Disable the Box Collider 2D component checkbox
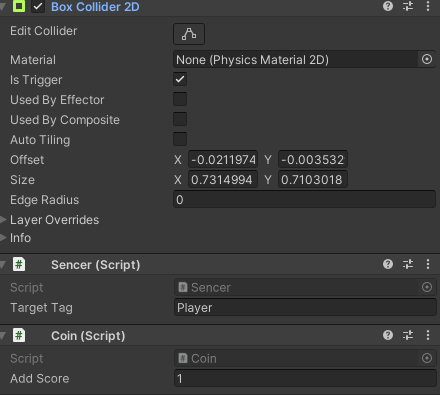This screenshot has height=395, width=440. pyautogui.click(x=38, y=6)
